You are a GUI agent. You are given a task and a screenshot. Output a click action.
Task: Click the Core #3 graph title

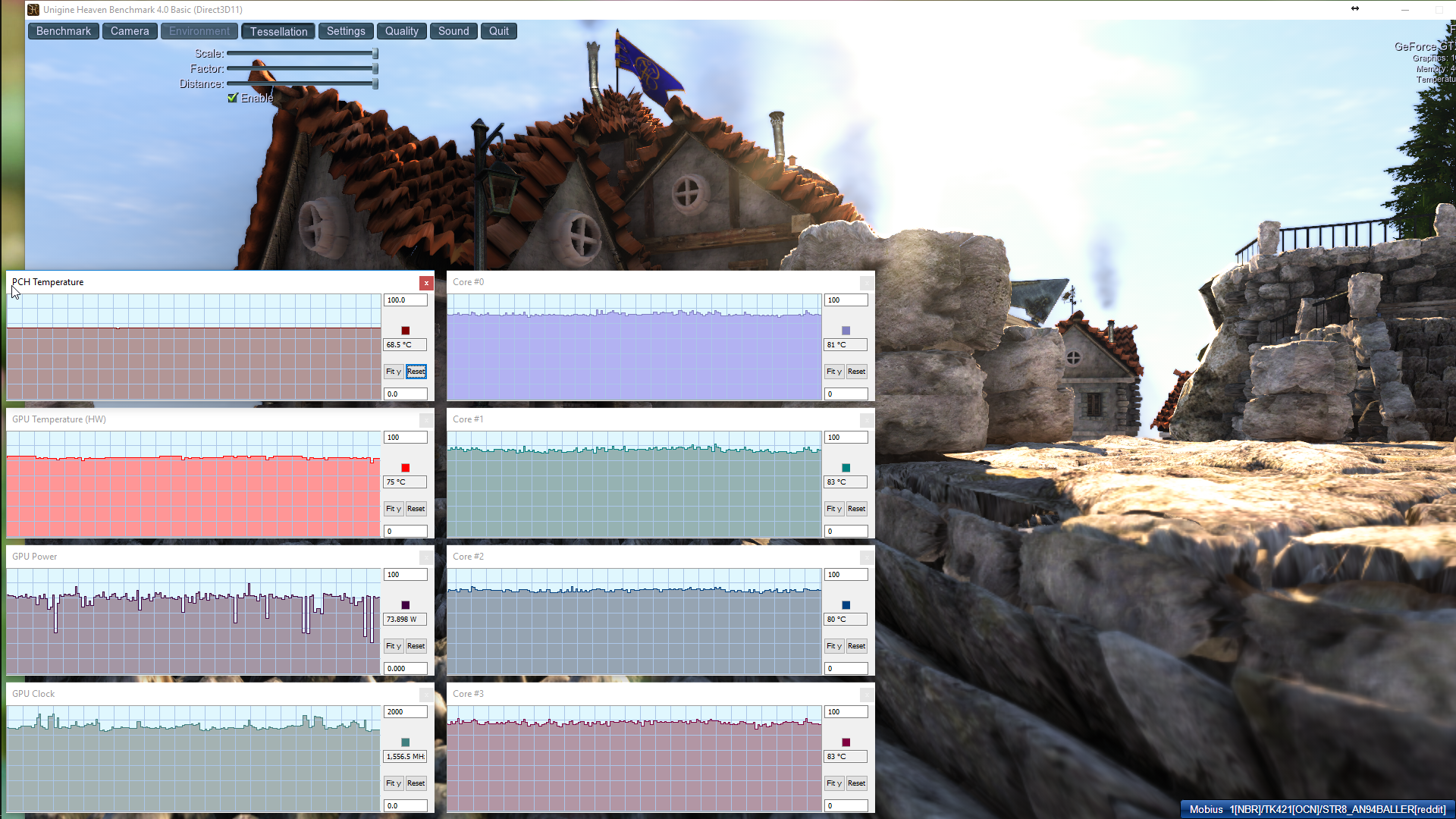coord(468,694)
